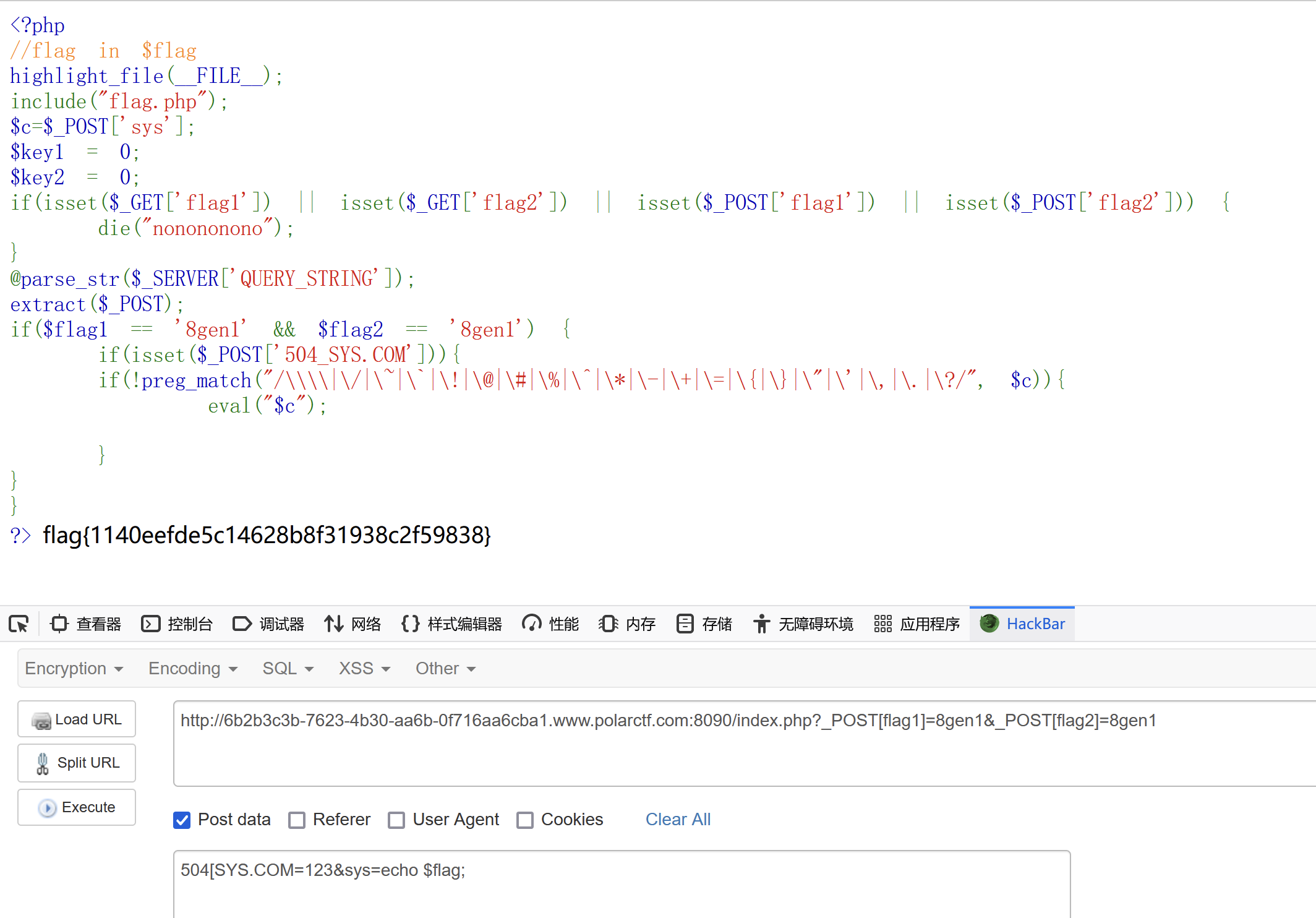Open the Performance (性能) panel icon

[x=531, y=624]
